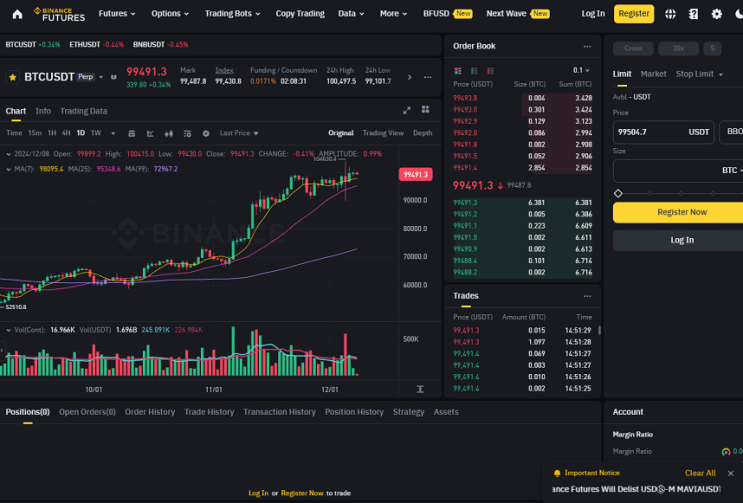Open the chart drawing tools icon
743x503 pixels.
point(150,134)
